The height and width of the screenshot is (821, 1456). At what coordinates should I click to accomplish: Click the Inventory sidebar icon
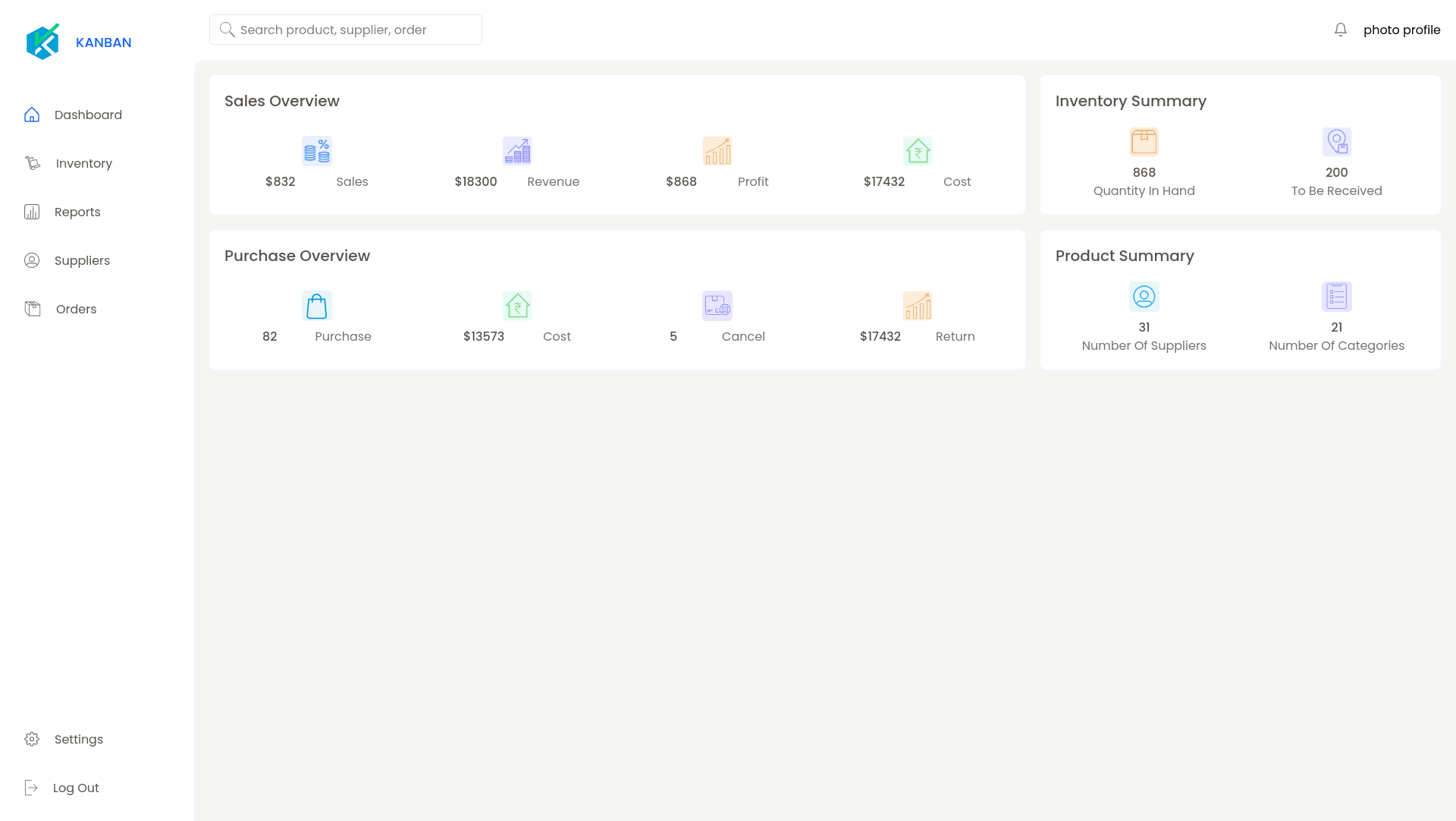[32, 163]
